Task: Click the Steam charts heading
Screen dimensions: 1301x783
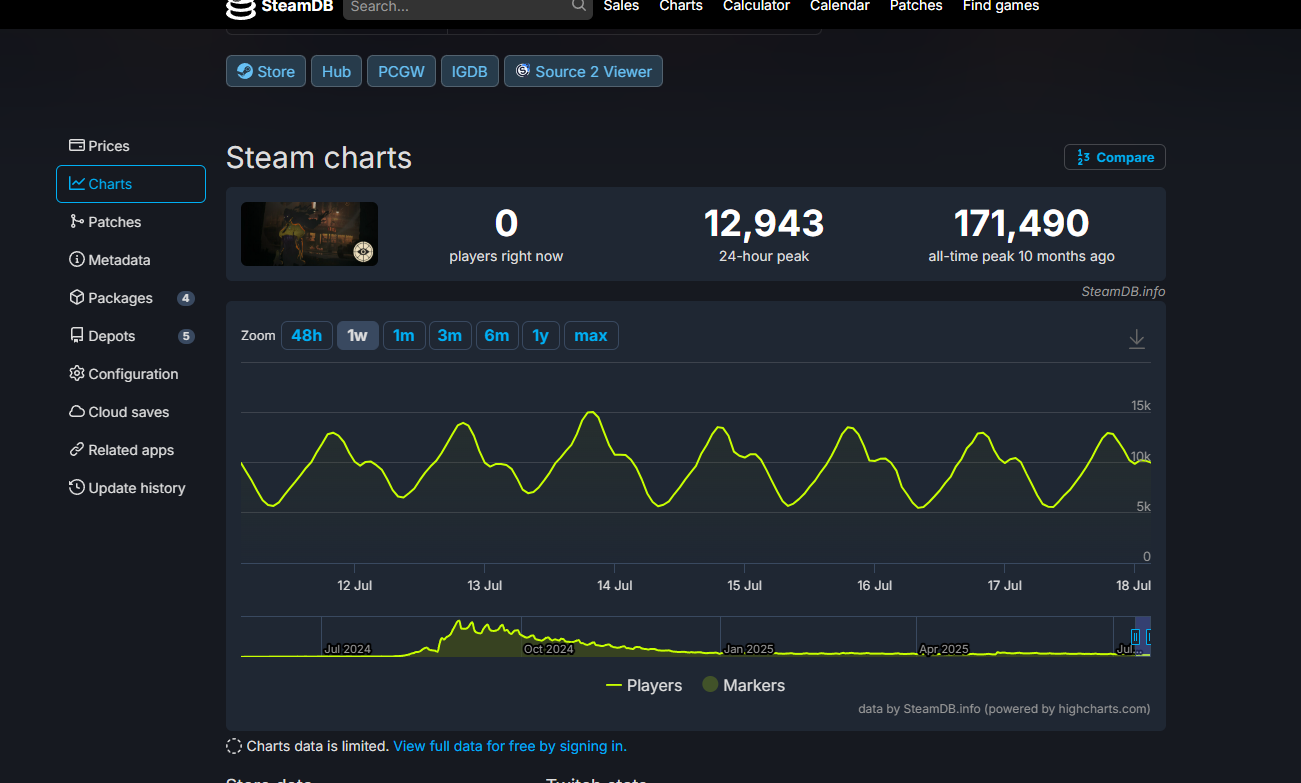Action: (x=319, y=157)
